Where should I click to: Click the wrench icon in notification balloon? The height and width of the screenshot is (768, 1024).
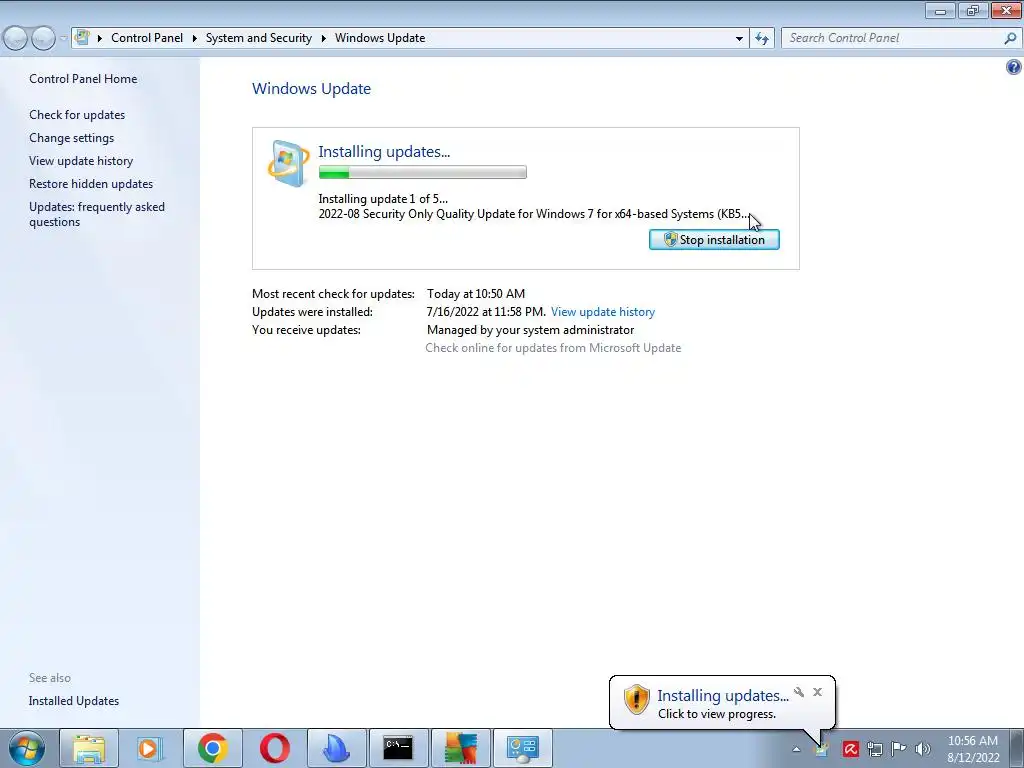coord(799,692)
